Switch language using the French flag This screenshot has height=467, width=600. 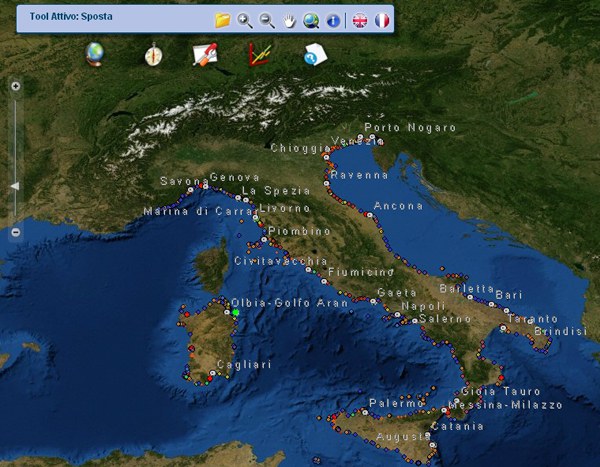(382, 21)
